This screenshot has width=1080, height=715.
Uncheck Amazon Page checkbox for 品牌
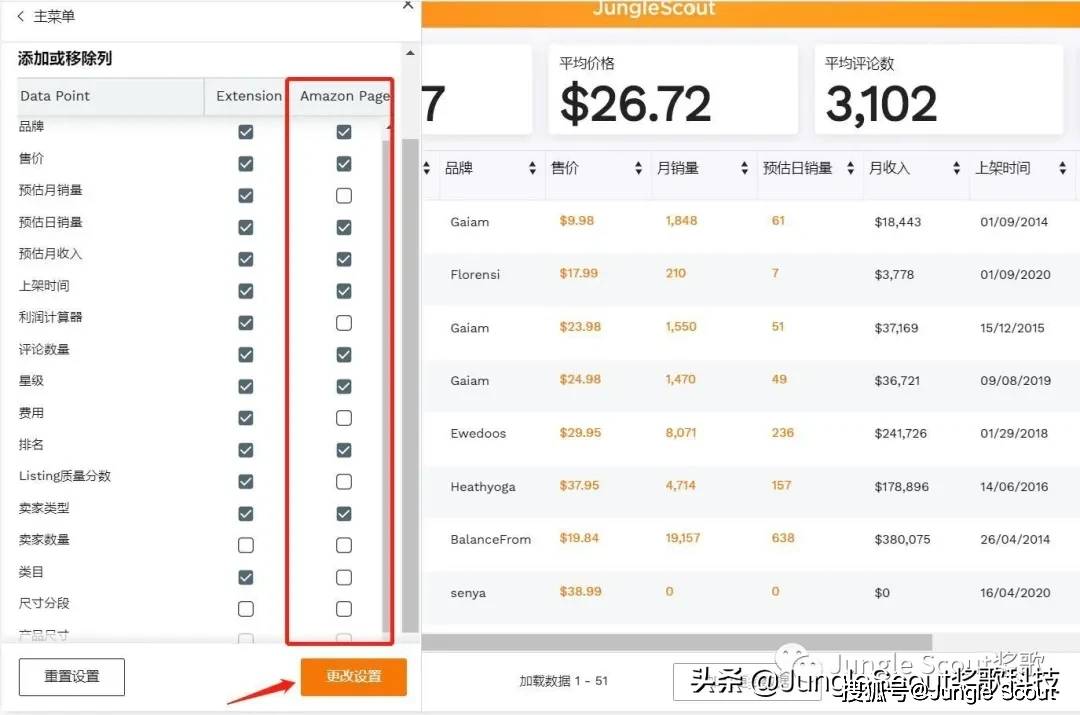[344, 132]
